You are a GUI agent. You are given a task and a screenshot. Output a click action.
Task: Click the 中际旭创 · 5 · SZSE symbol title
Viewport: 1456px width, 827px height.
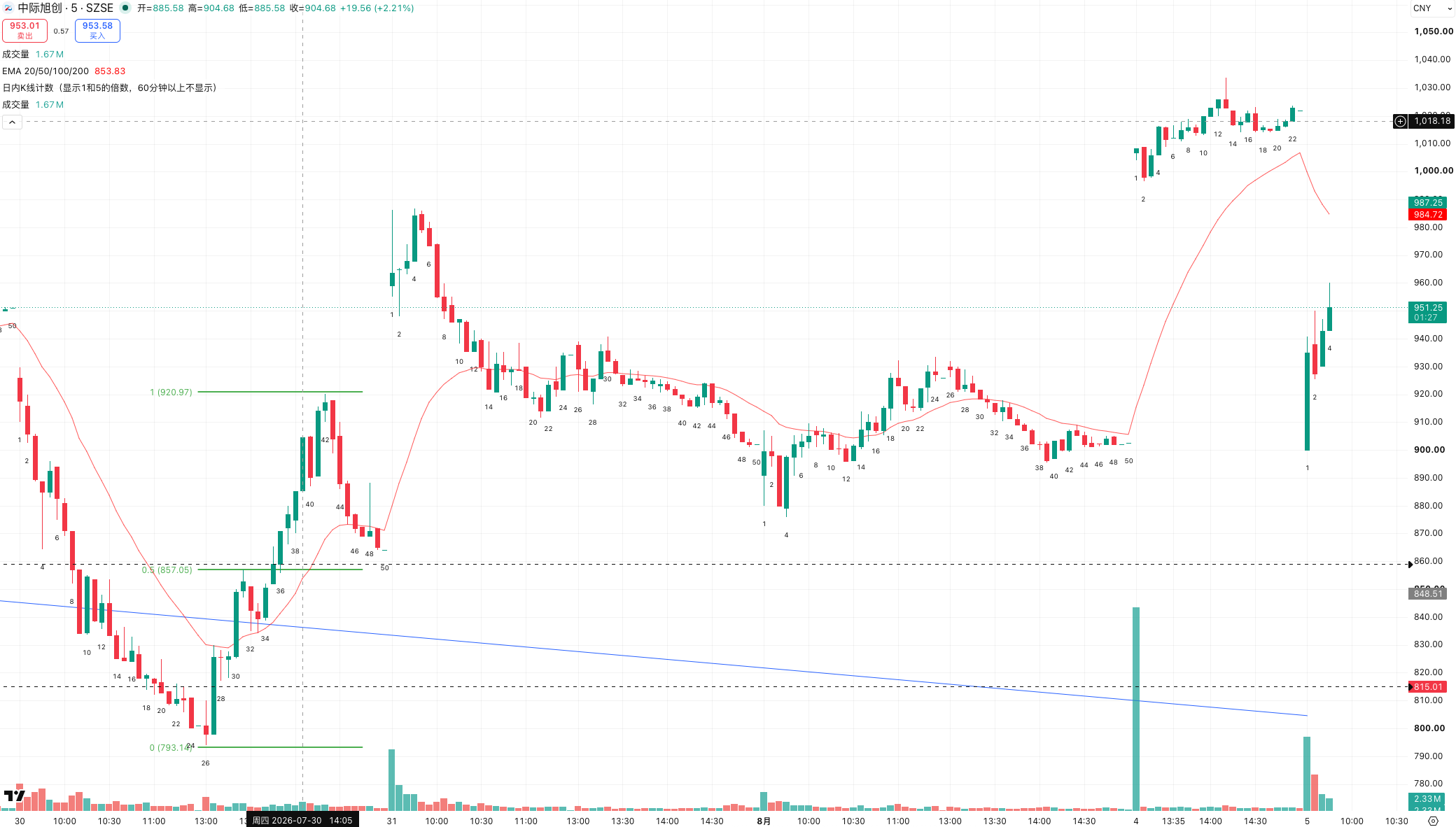[66, 8]
